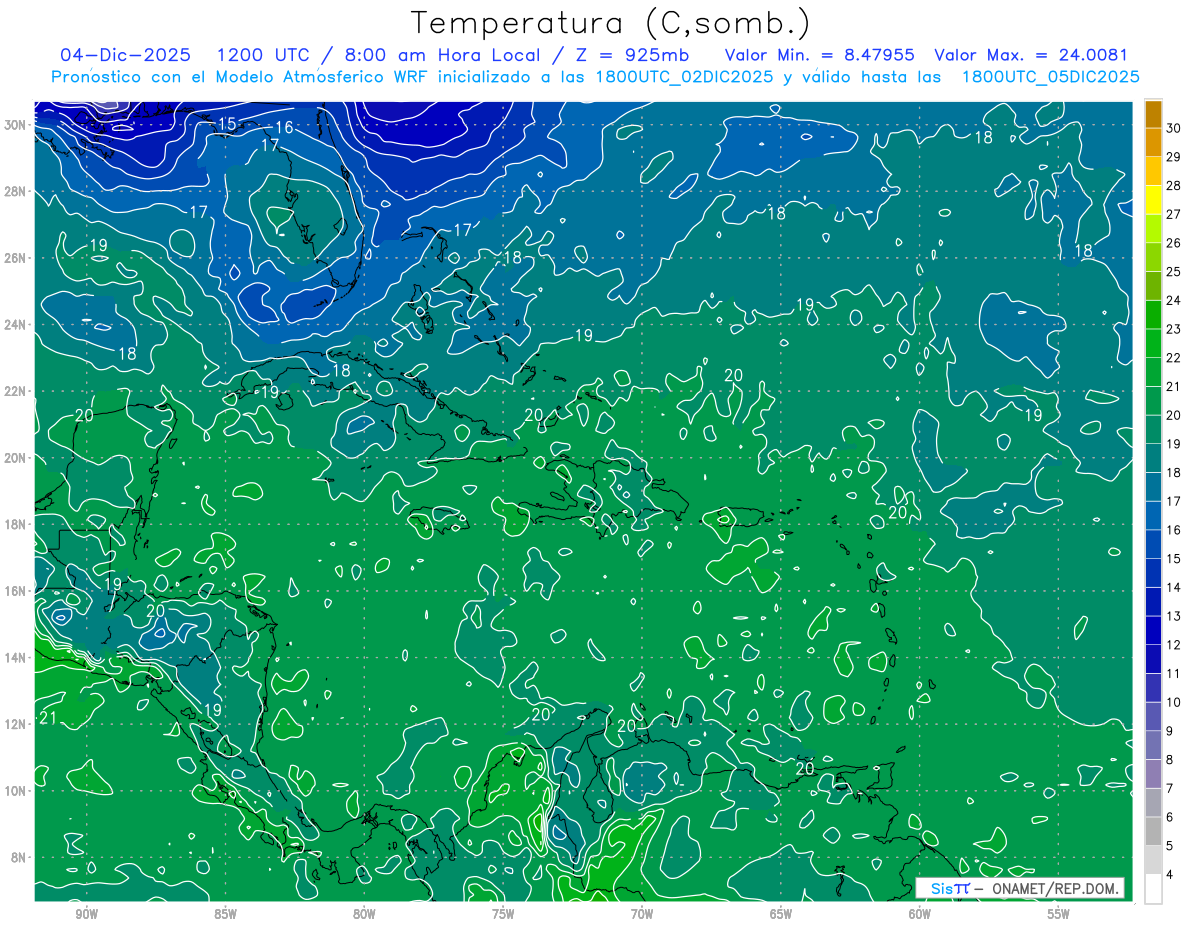
Task: Click the "12N" latitude axis label
Action: [15, 724]
